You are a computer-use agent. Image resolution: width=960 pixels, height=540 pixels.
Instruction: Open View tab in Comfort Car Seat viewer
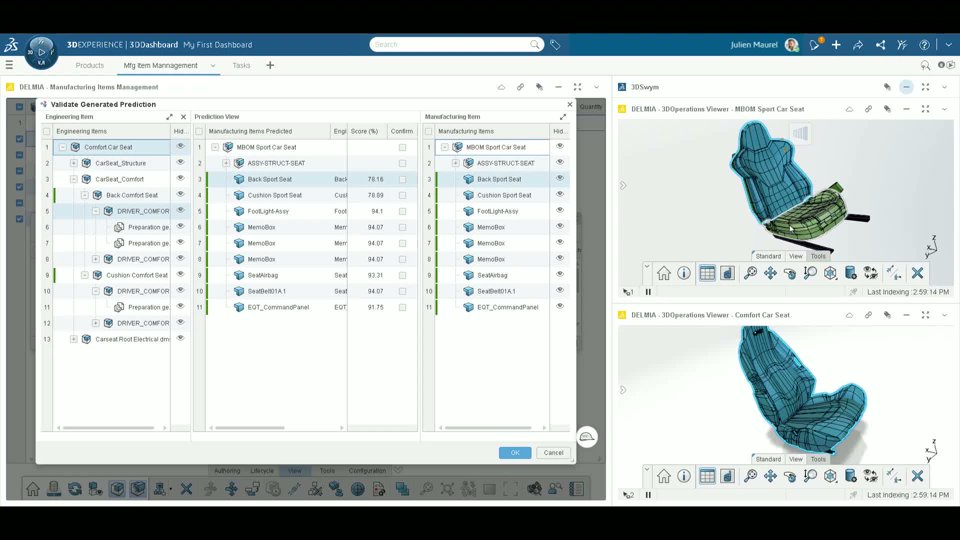point(795,459)
